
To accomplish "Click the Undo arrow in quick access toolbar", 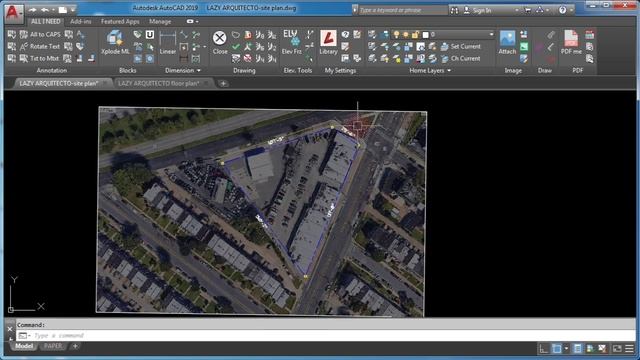I will pyautogui.click(x=44, y=9).
